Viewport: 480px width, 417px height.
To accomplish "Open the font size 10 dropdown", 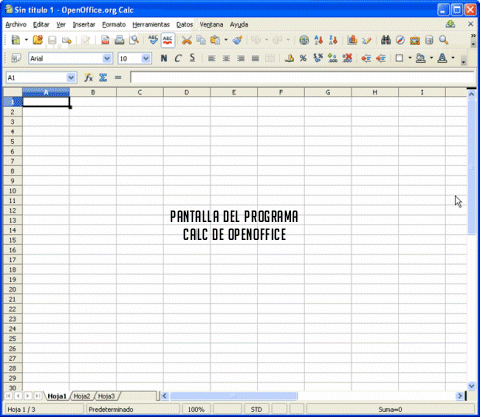I will tap(146, 59).
